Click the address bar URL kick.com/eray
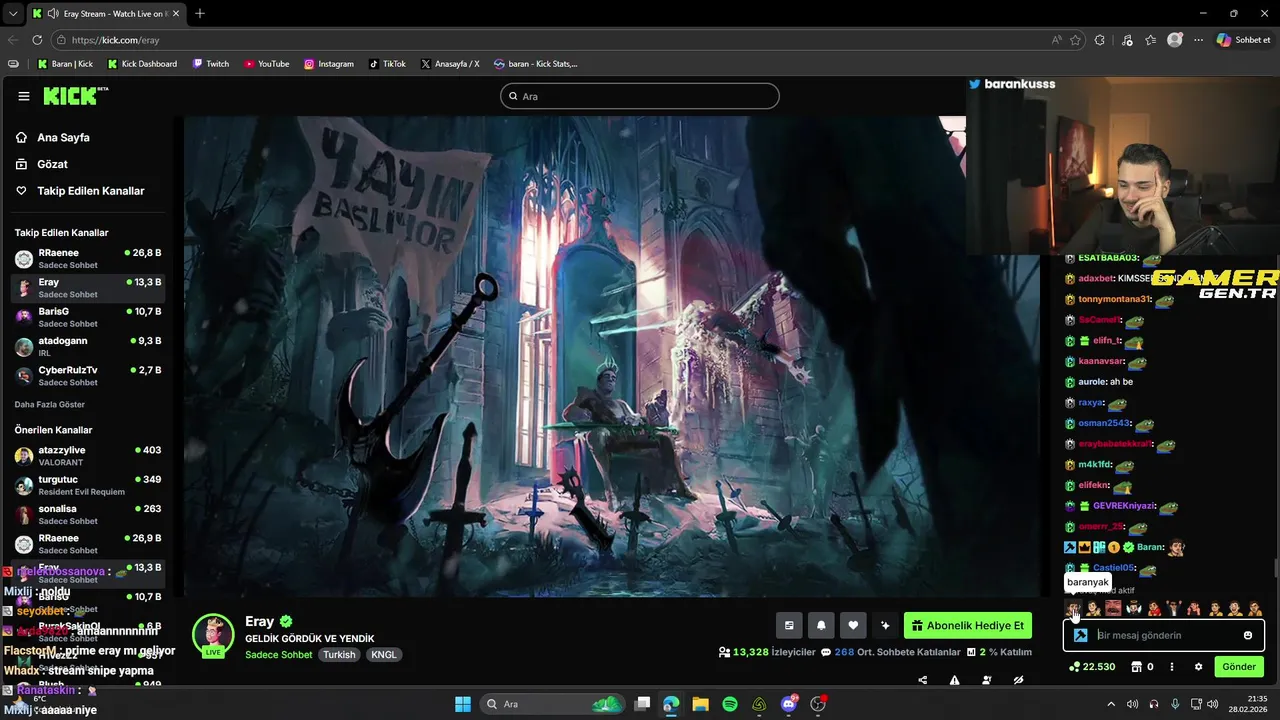The image size is (1280, 720). pyautogui.click(x=116, y=40)
